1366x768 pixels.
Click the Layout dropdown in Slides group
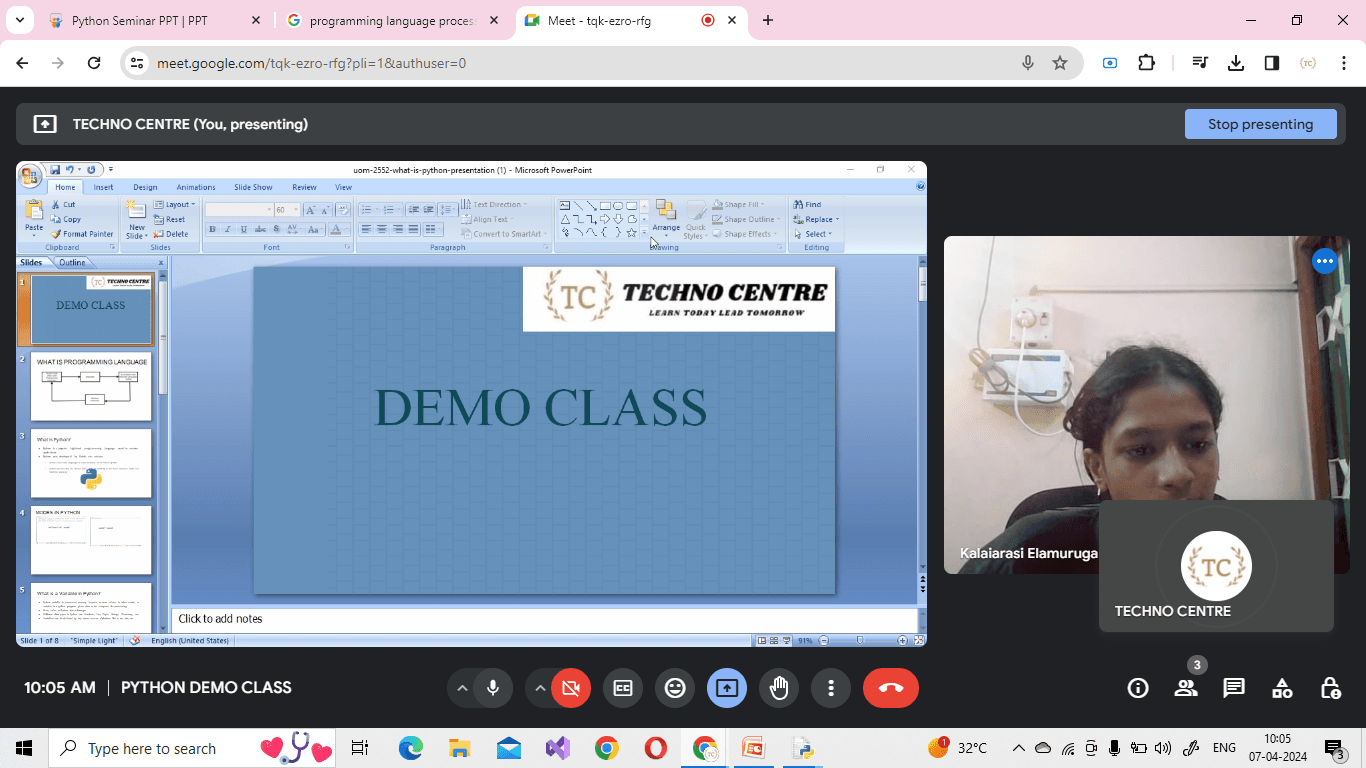173,204
